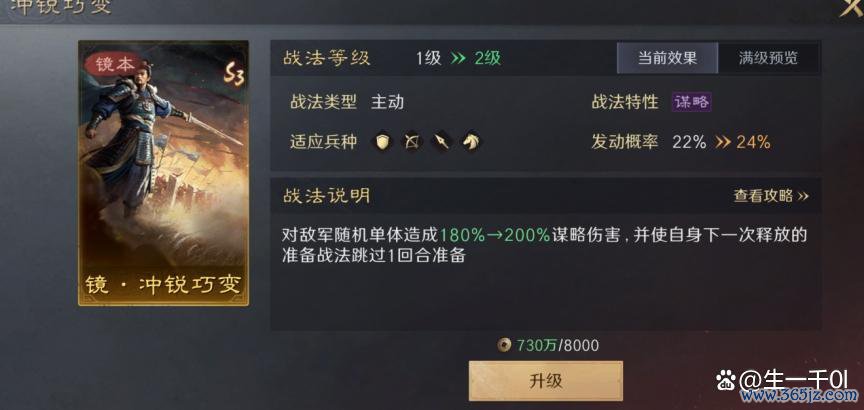Click the 谋略 skill trait tag
This screenshot has height=410, width=864.
[692, 102]
